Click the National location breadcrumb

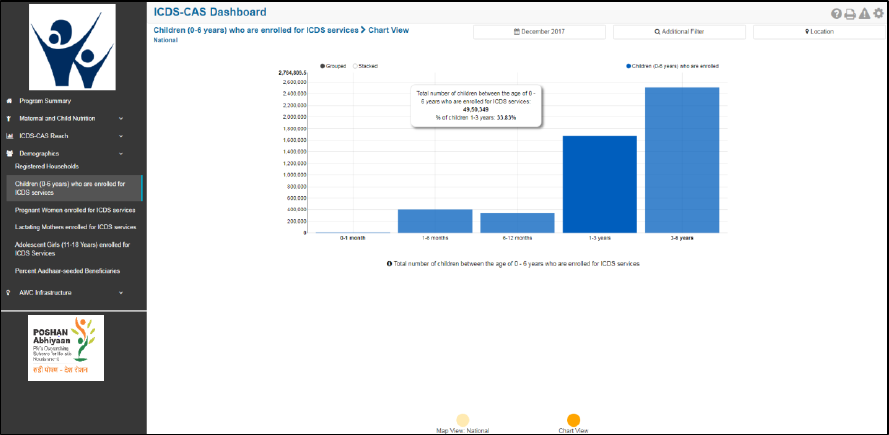tap(166, 40)
